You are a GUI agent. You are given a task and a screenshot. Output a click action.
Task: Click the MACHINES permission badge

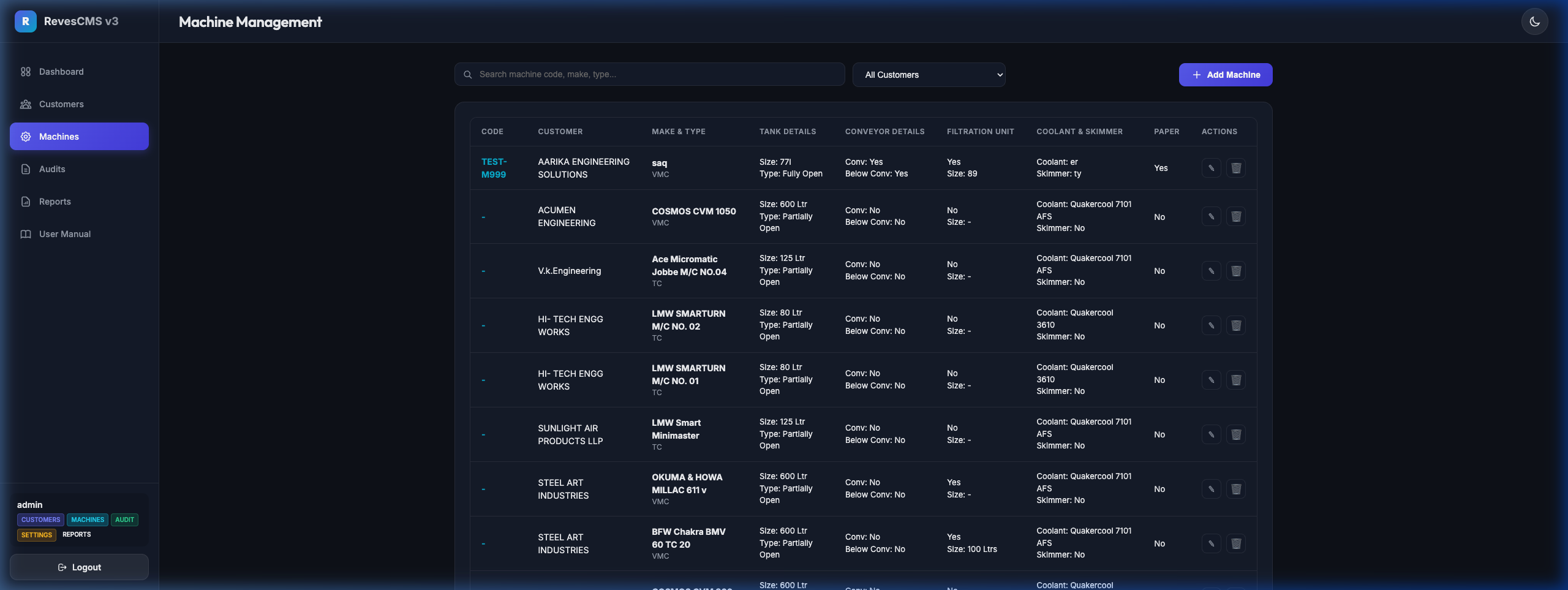coord(88,520)
